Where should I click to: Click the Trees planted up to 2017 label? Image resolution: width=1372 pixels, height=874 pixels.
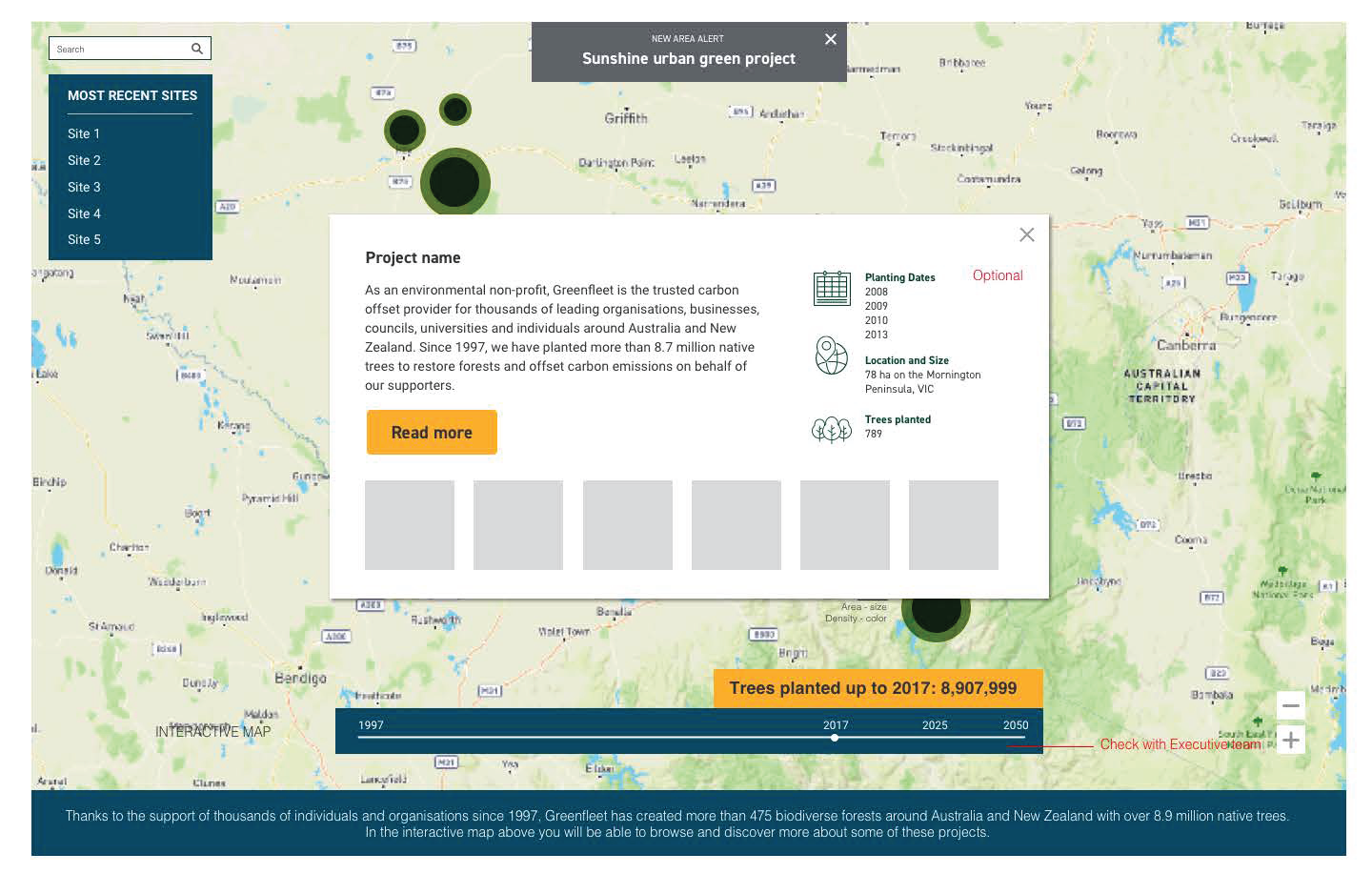(878, 688)
